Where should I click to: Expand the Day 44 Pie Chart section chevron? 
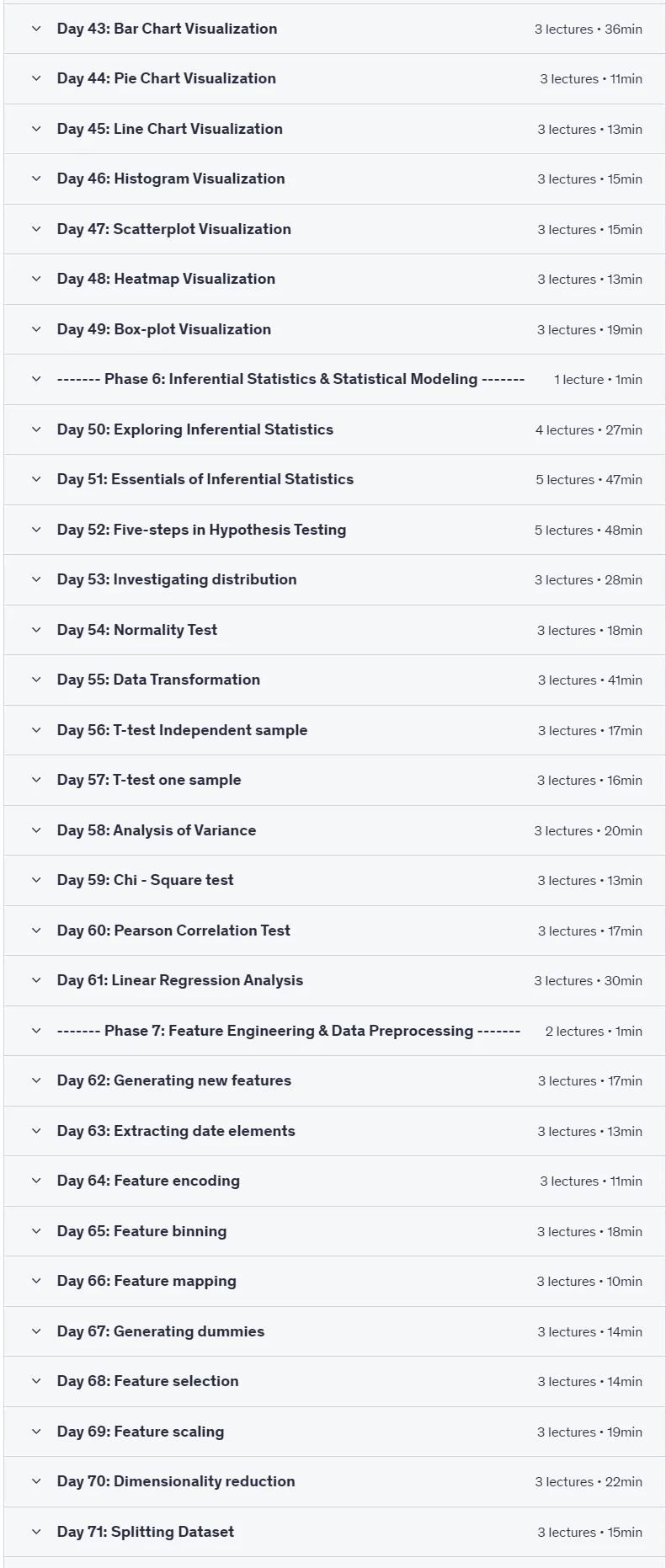click(36, 78)
